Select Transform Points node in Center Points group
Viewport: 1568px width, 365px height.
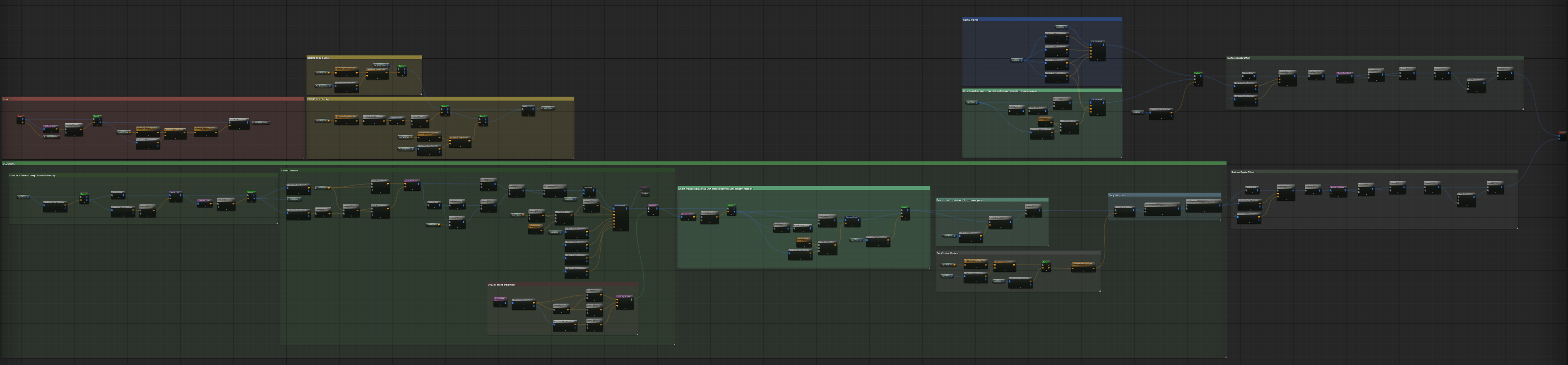tap(1097, 50)
